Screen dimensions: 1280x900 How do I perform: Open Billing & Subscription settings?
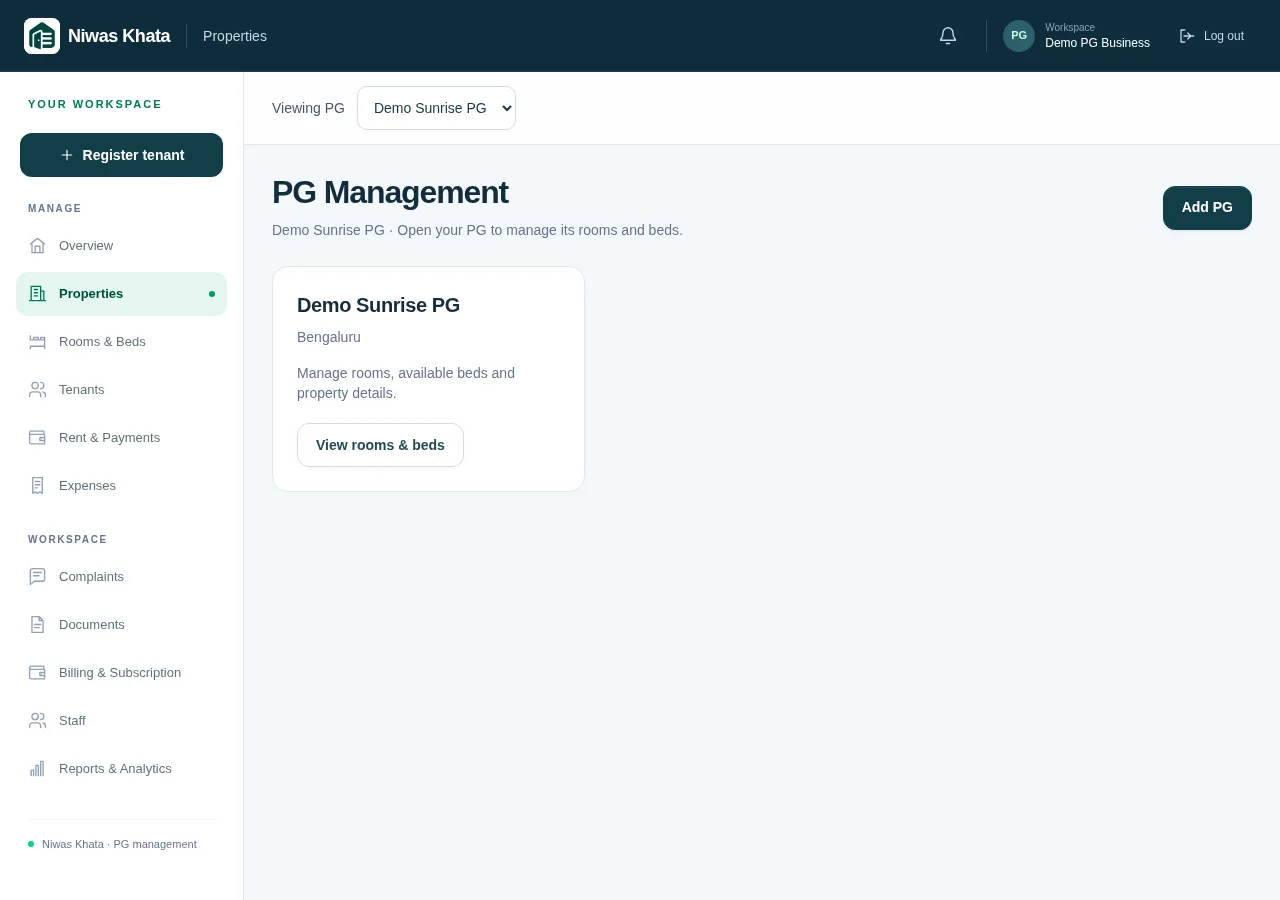point(121,672)
